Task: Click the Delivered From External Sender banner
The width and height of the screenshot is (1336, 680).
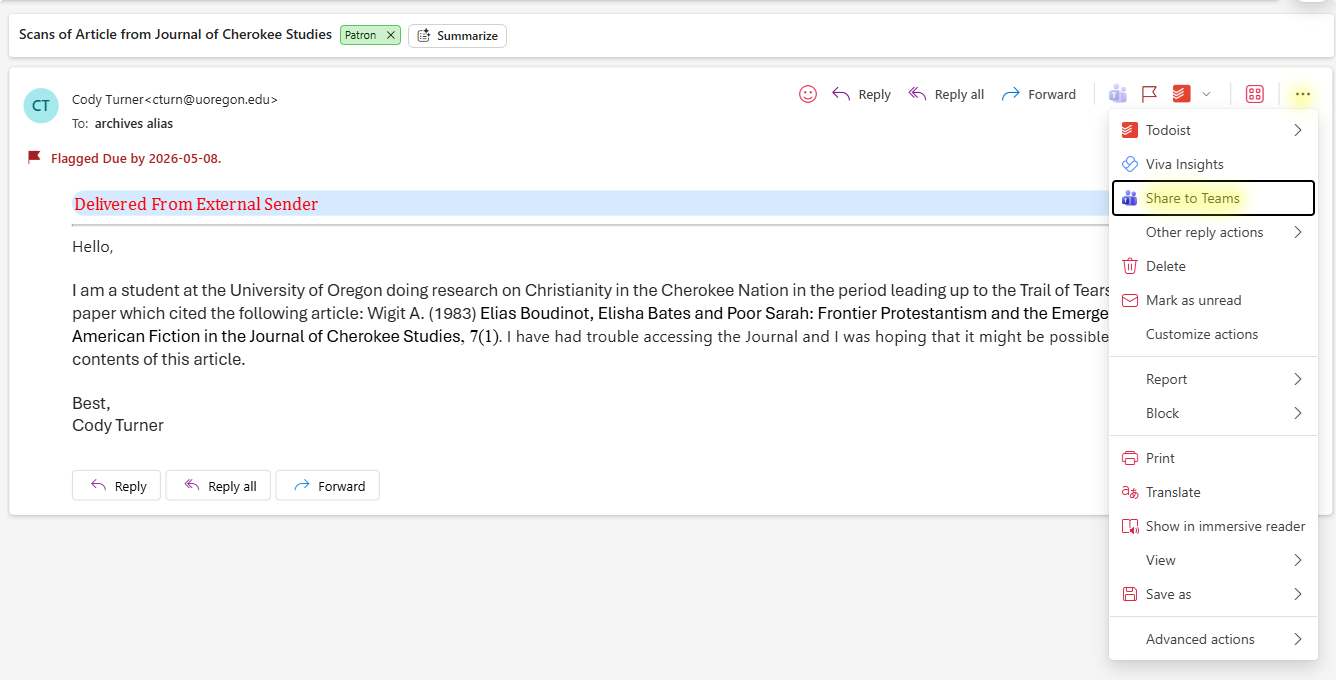Action: coord(590,204)
